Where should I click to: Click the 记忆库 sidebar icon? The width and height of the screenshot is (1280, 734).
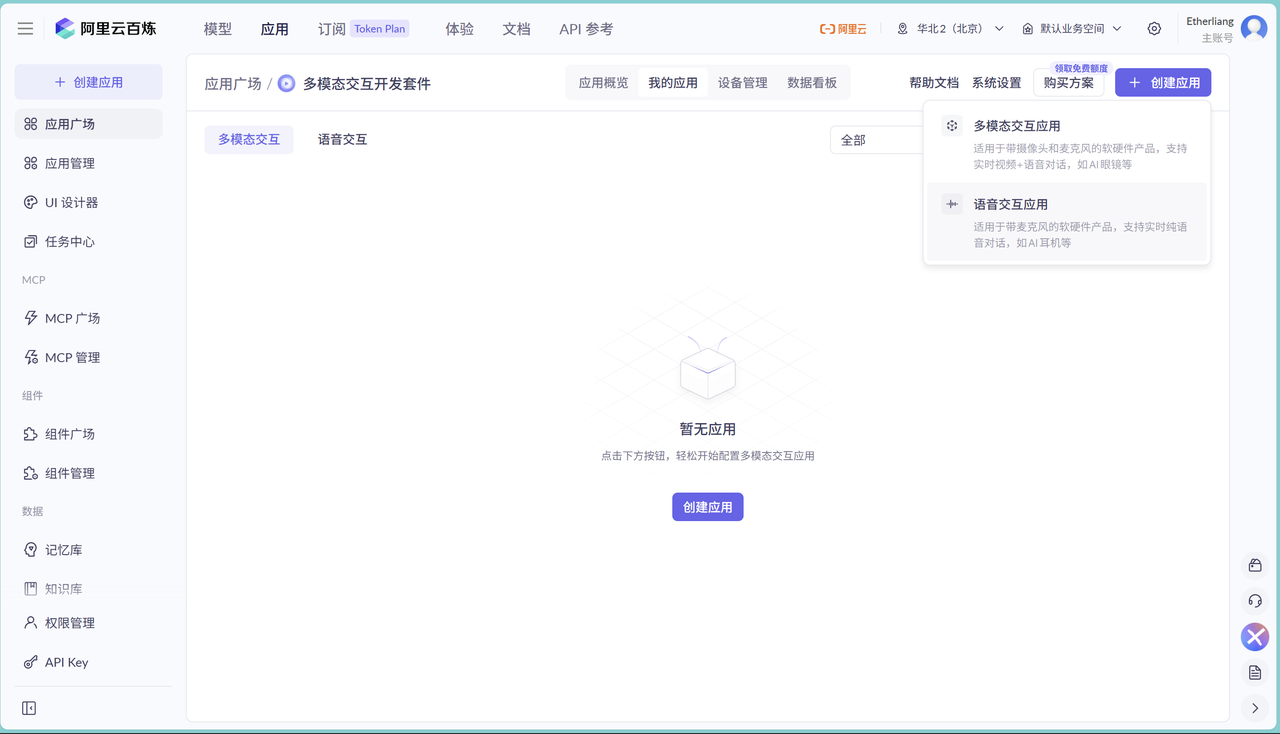(x=31, y=550)
